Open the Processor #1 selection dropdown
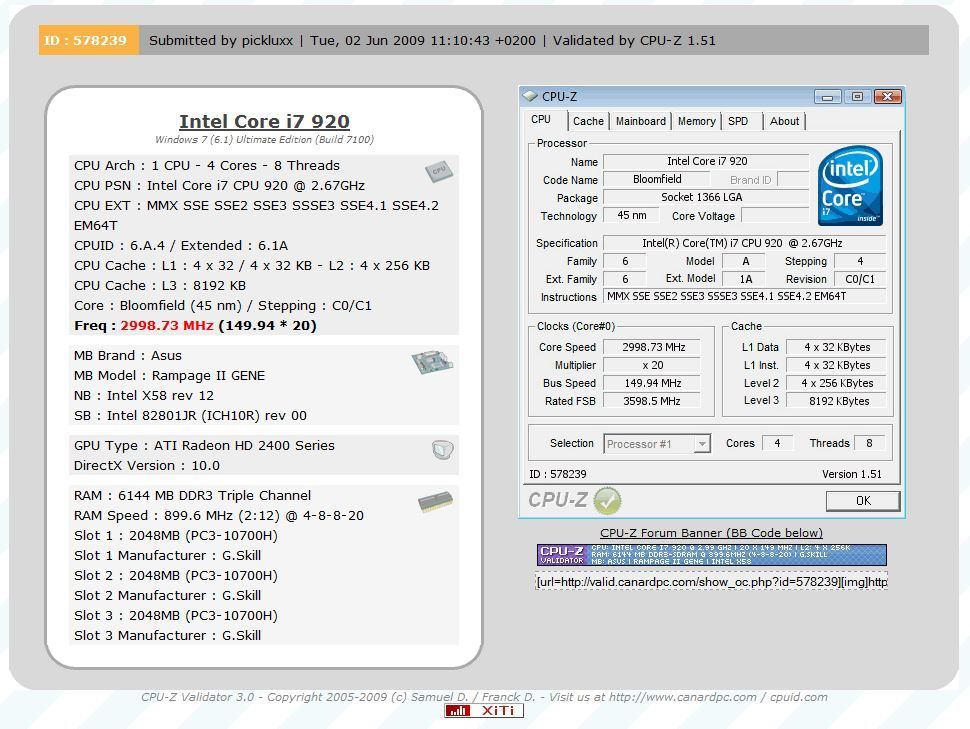Viewport: 970px width, 729px height. click(x=657, y=444)
